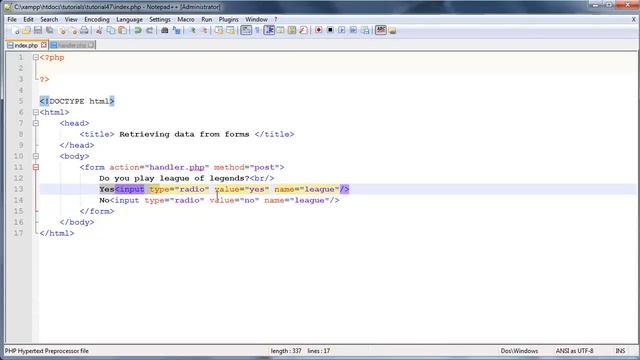The height and width of the screenshot is (360, 640).
Task: Undo the last edit with green arrow
Action: coord(138,31)
